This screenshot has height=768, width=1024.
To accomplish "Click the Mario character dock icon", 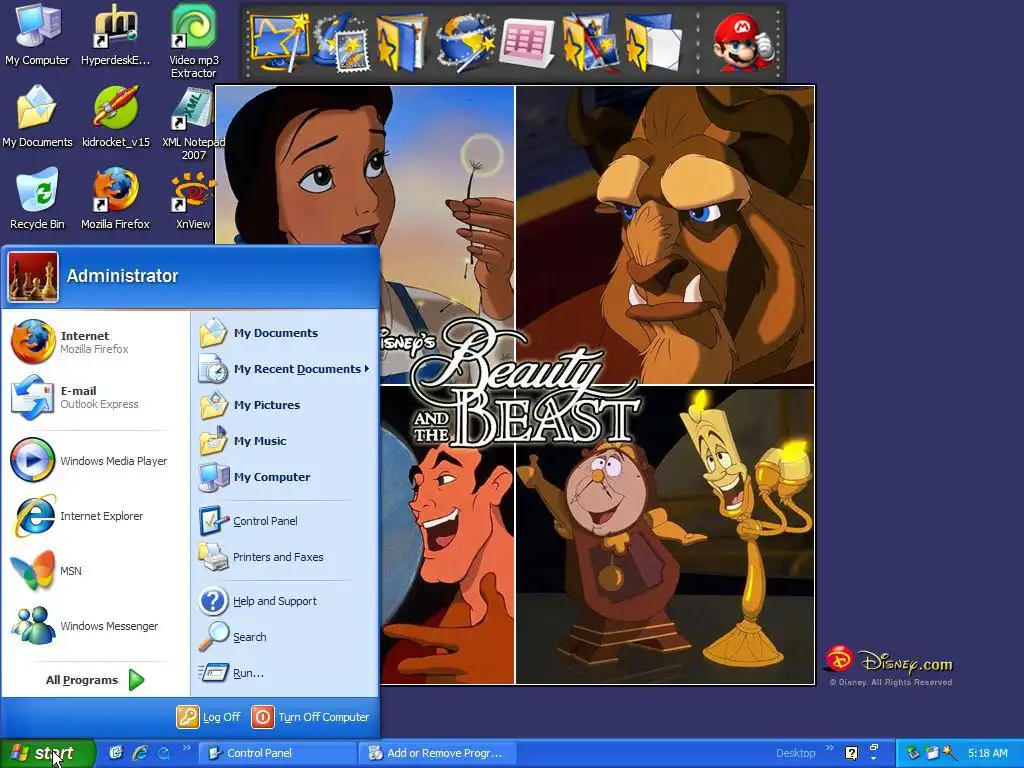I will point(742,43).
